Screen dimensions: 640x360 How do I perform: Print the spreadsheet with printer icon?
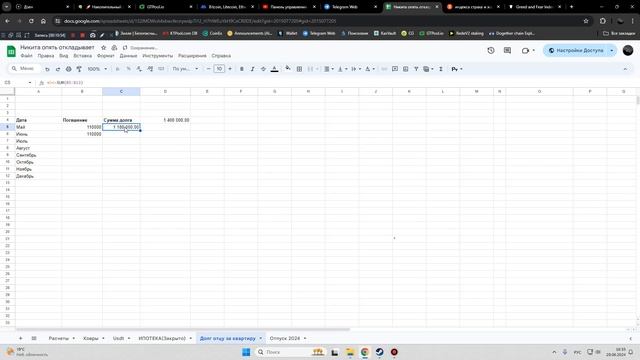tap(69, 69)
